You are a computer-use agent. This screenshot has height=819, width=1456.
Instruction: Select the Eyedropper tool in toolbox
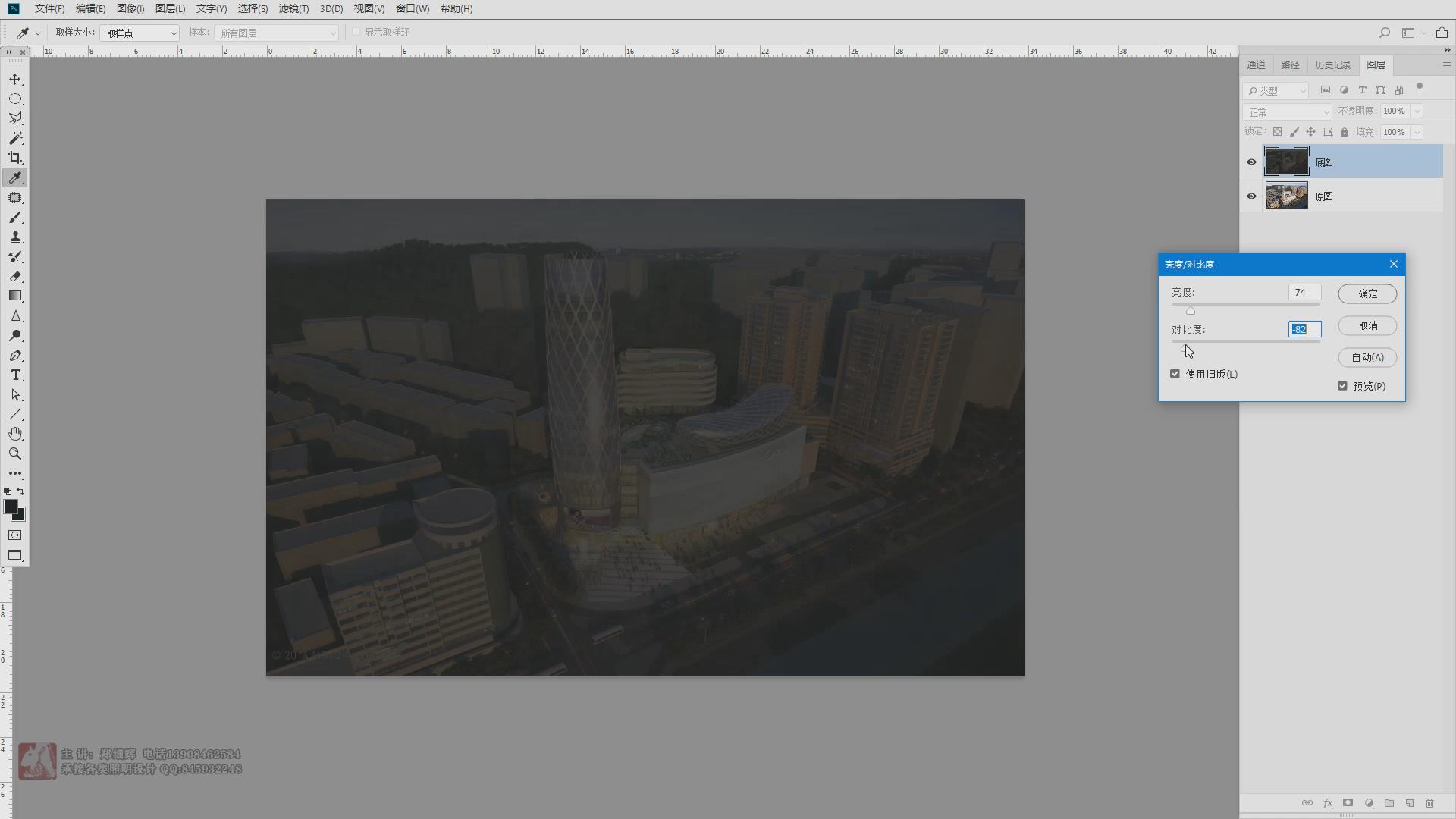pos(15,178)
